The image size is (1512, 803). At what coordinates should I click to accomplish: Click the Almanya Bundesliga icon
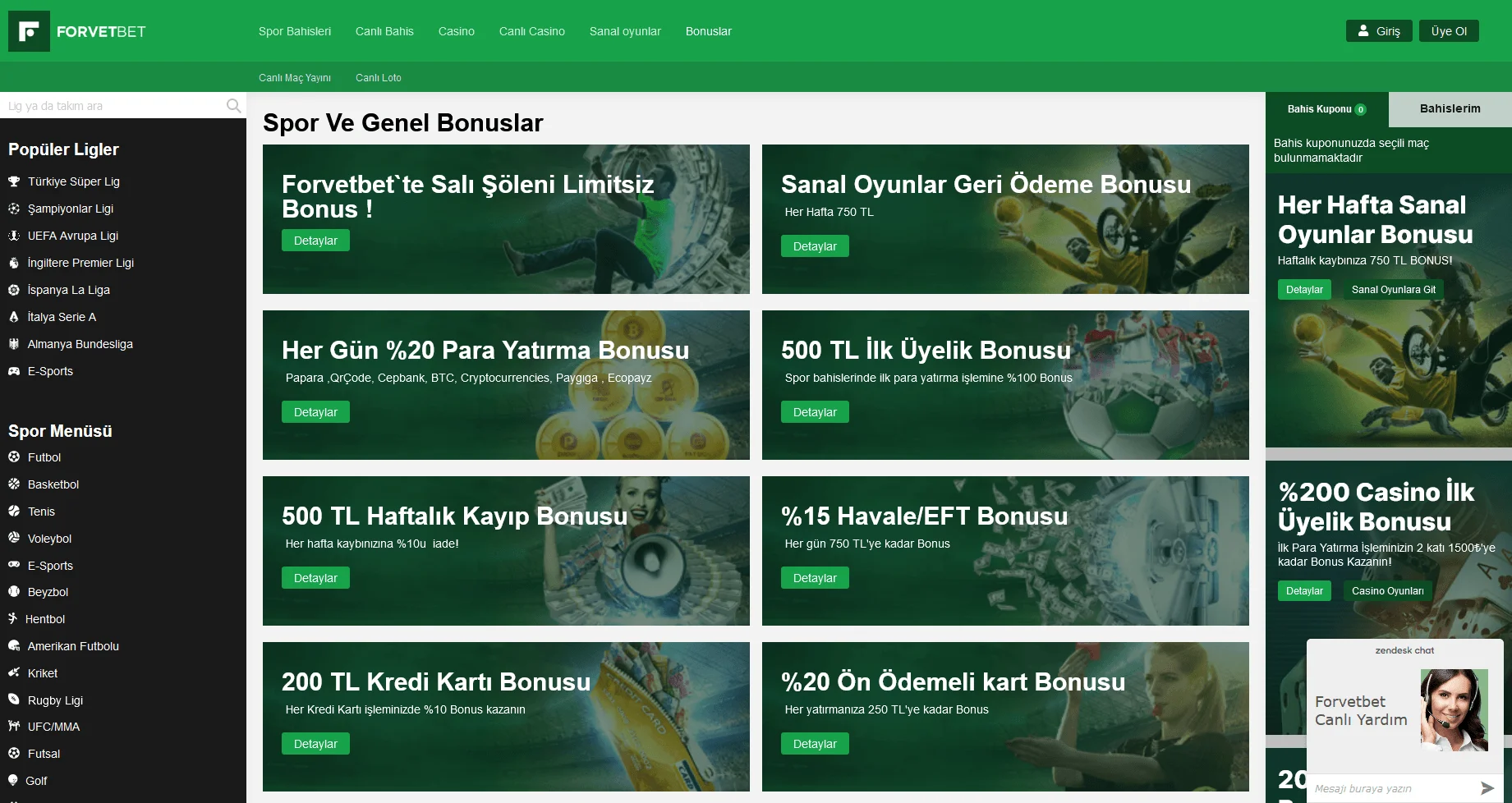coord(14,344)
